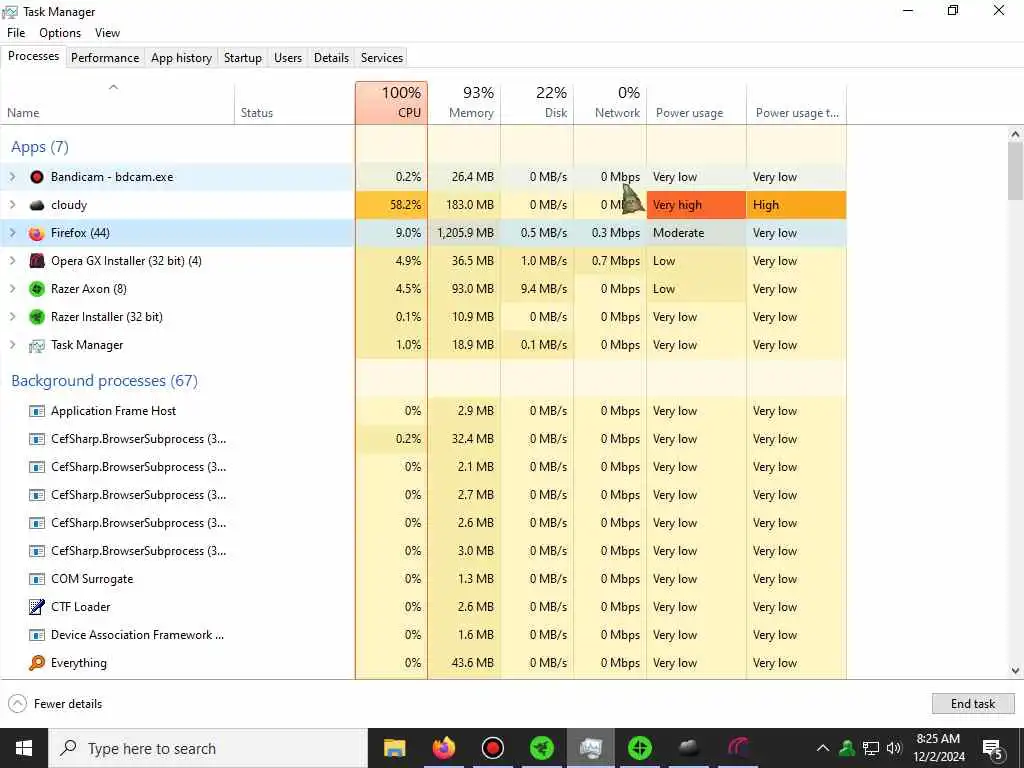This screenshot has height=768, width=1024.
Task: Open the Options menu
Action: click(x=60, y=33)
